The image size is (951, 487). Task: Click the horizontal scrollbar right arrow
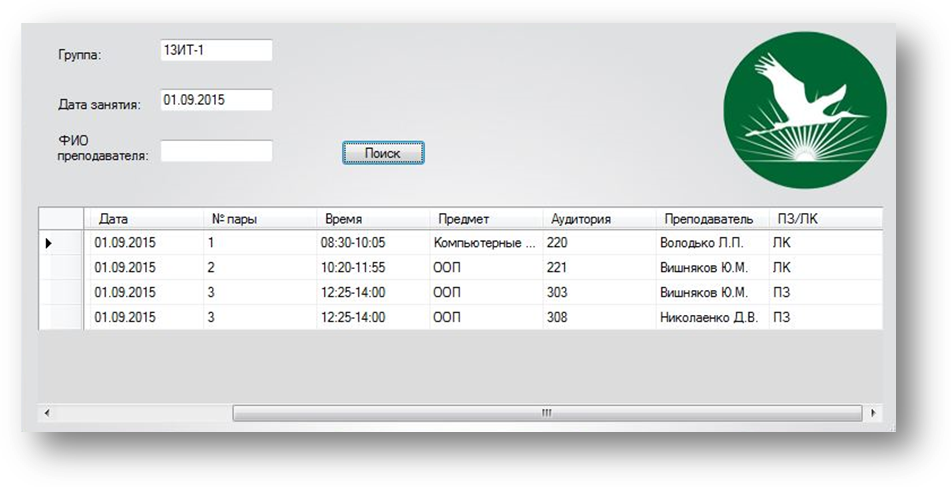[x=873, y=413]
